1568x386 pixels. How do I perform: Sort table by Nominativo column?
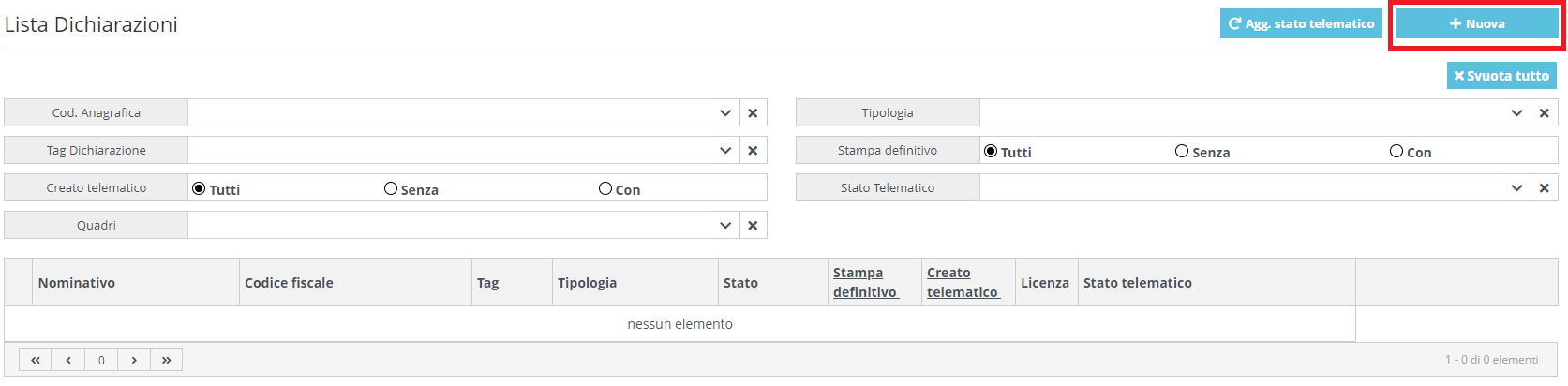click(x=77, y=283)
